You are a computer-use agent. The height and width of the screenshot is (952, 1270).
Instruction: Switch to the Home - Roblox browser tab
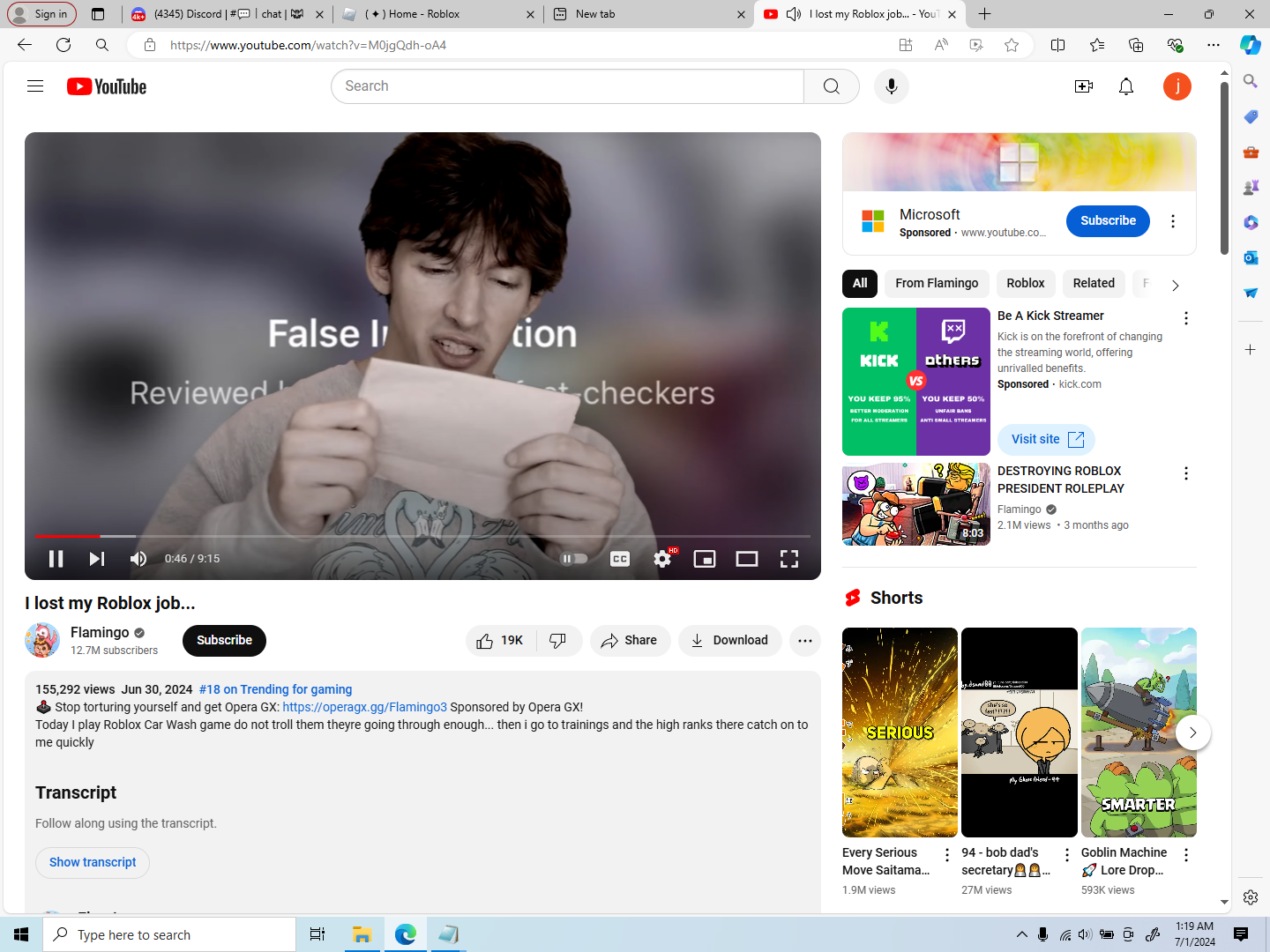(438, 14)
